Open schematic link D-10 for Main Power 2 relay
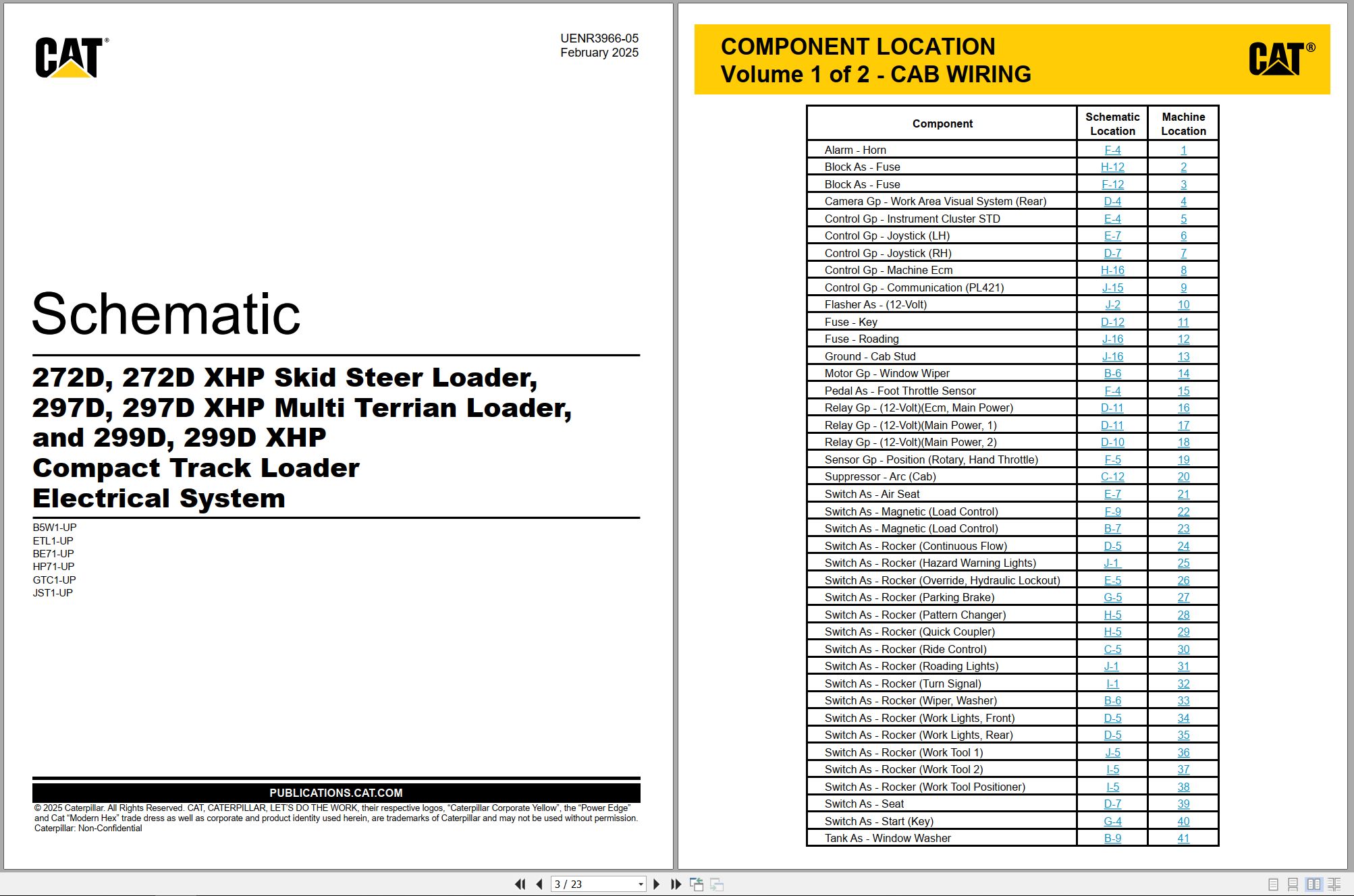 tap(1112, 442)
